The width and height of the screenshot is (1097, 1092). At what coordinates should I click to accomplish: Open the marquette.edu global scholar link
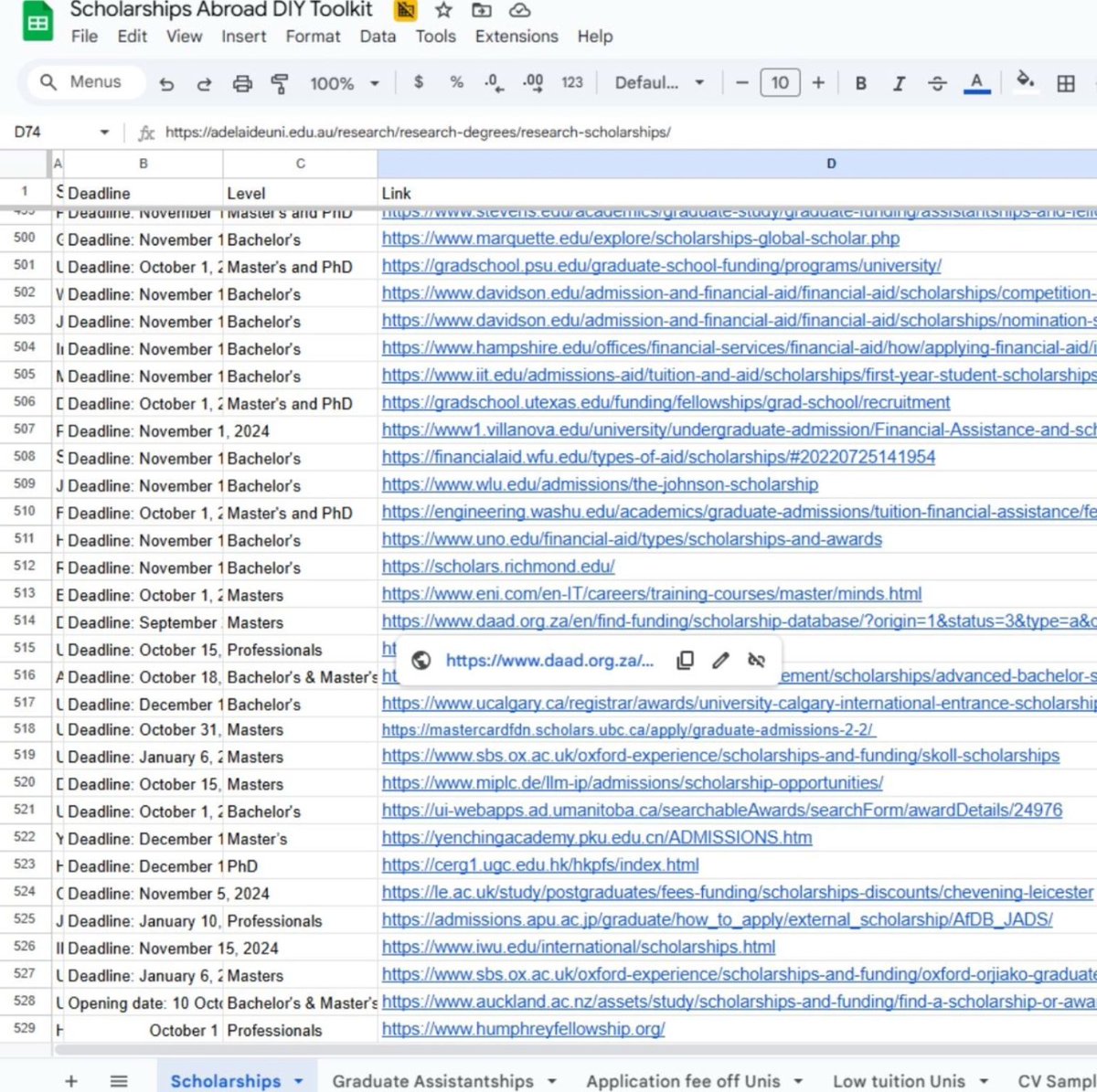click(641, 239)
